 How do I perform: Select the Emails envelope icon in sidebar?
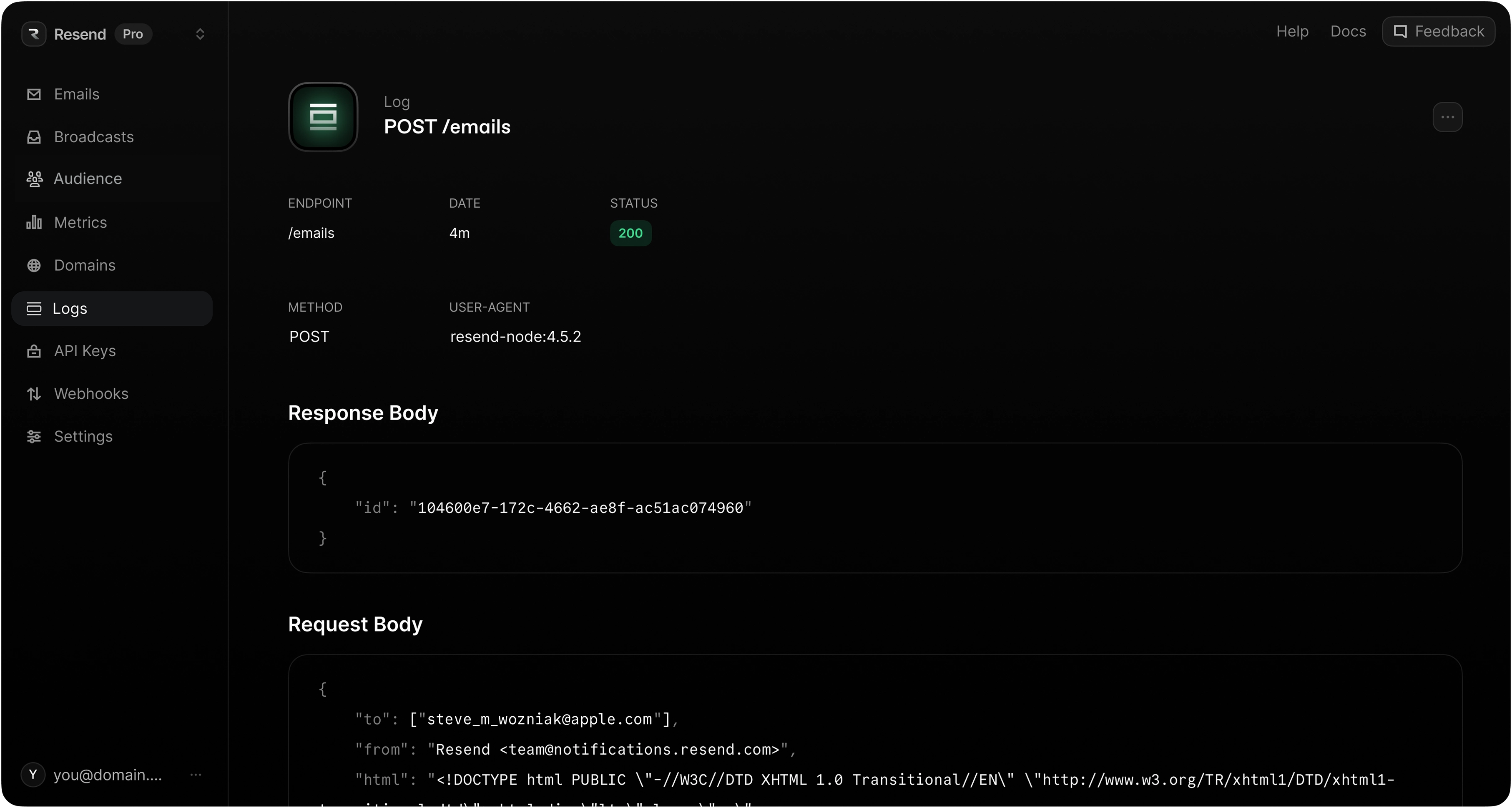click(34, 94)
